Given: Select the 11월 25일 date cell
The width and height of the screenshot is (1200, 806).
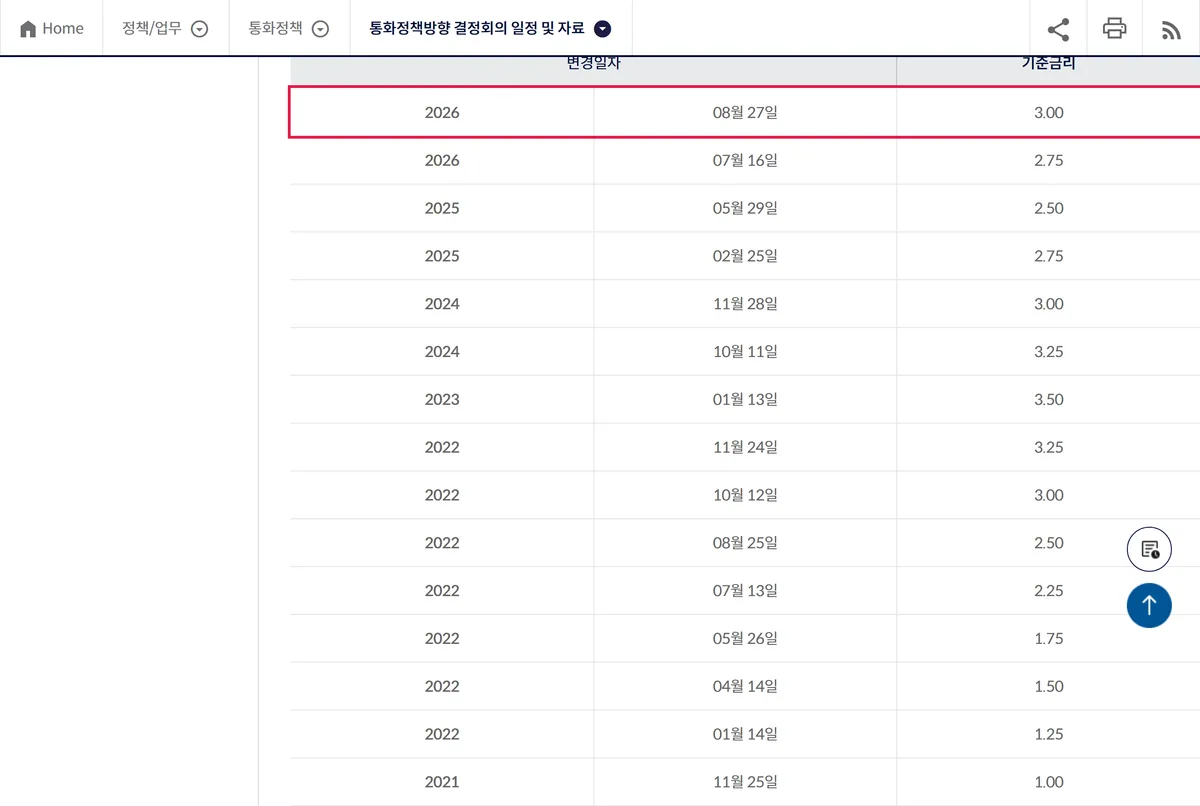Looking at the screenshot, I should coord(745,782).
